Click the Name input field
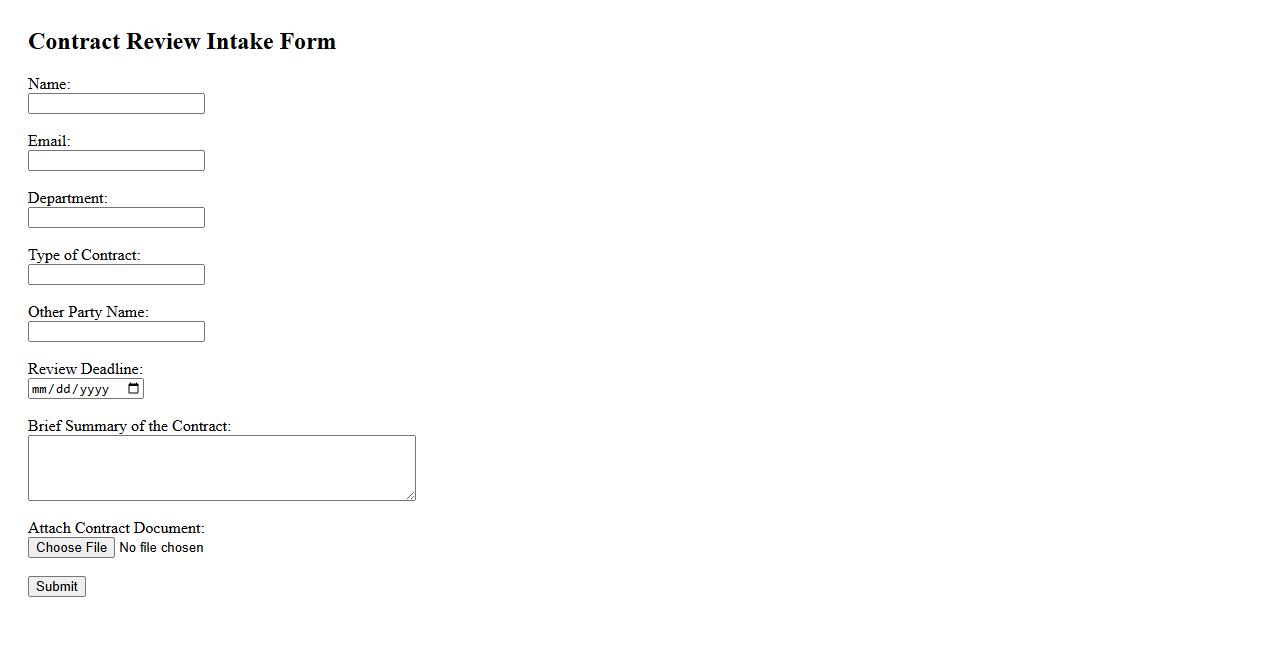The width and height of the screenshot is (1278, 650). point(116,104)
